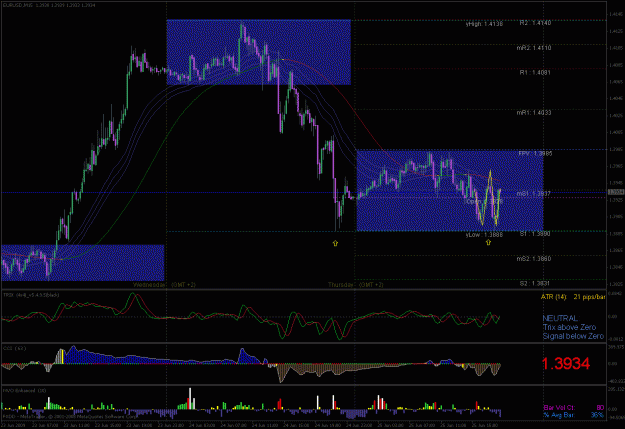This screenshot has width=625, height=429.
Task: Click the yHigh : 1.4138 label
Action: (x=484, y=24)
